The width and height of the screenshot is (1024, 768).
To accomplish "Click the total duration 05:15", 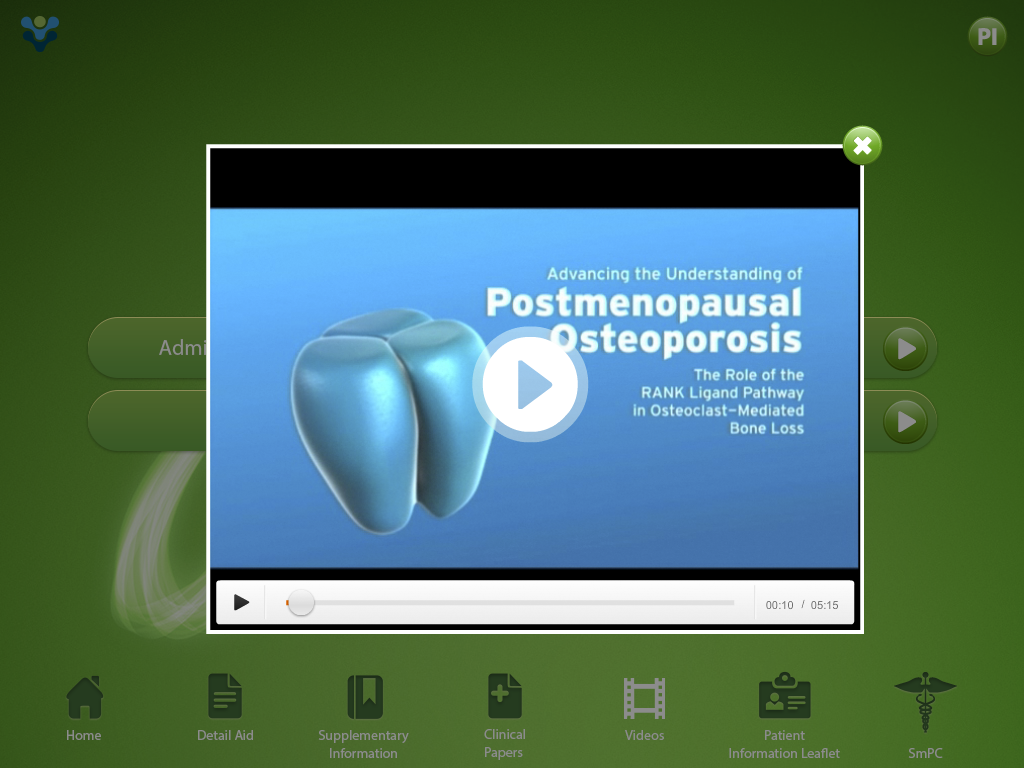I will [x=824, y=605].
